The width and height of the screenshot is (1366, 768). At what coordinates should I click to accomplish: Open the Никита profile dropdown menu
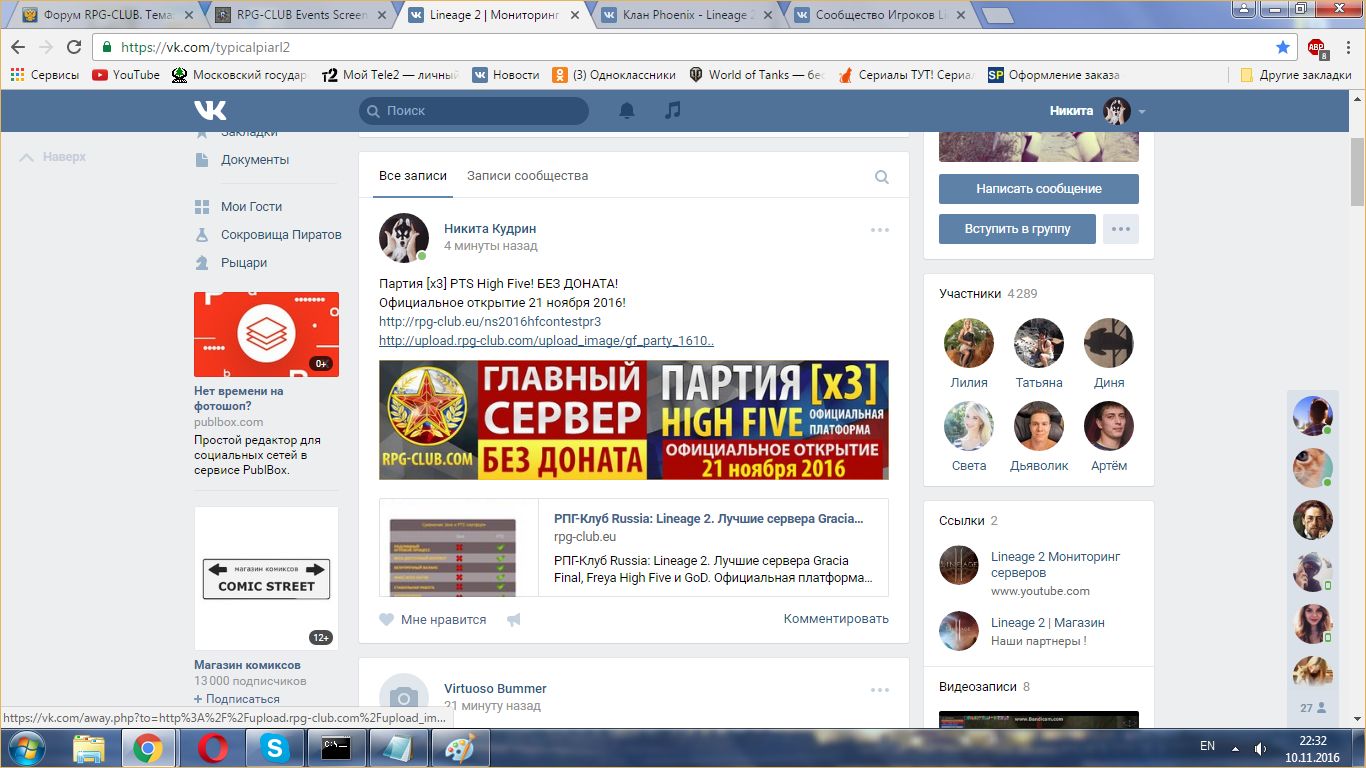click(x=1097, y=111)
